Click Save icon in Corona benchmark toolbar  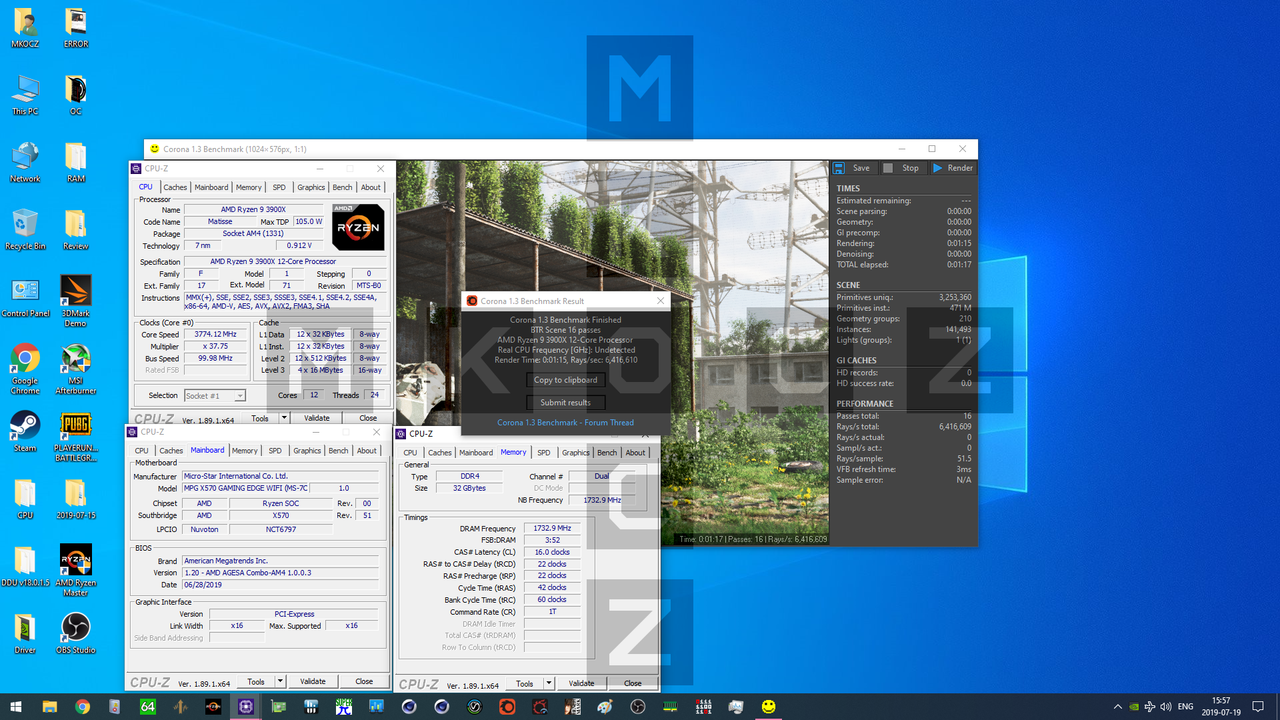[840, 168]
